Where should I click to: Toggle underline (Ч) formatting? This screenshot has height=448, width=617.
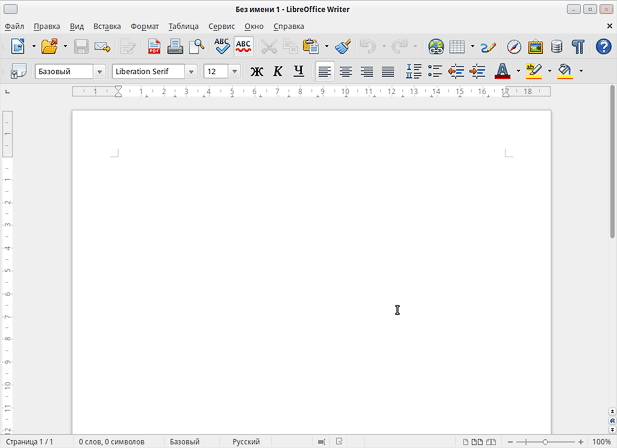[299, 71]
